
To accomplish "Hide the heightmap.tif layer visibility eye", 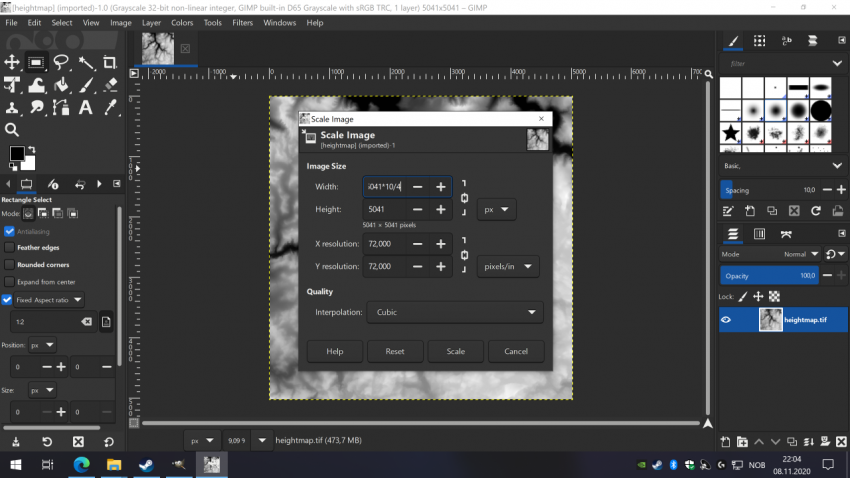I will pos(726,320).
